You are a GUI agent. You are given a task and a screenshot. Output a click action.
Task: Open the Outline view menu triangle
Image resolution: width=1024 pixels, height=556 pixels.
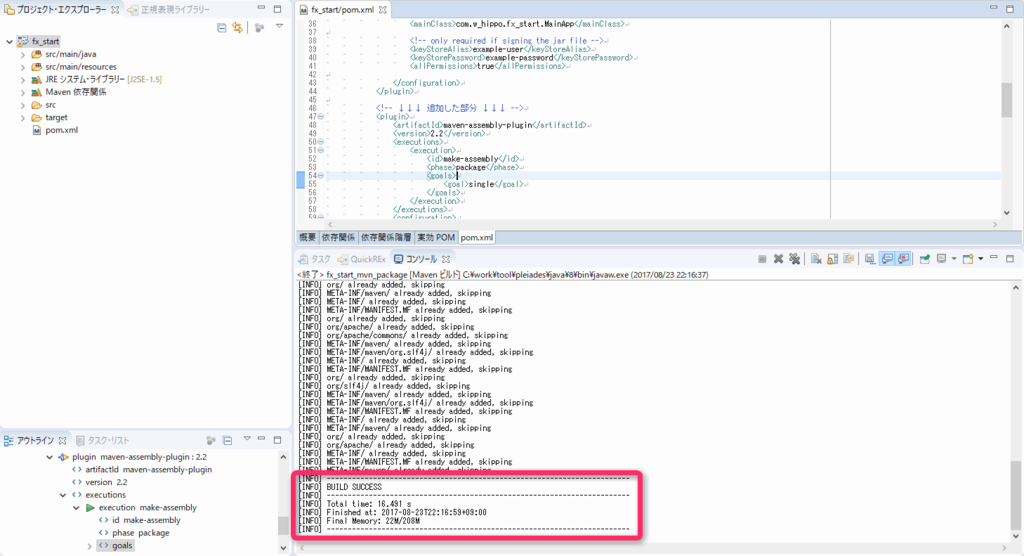(247, 439)
